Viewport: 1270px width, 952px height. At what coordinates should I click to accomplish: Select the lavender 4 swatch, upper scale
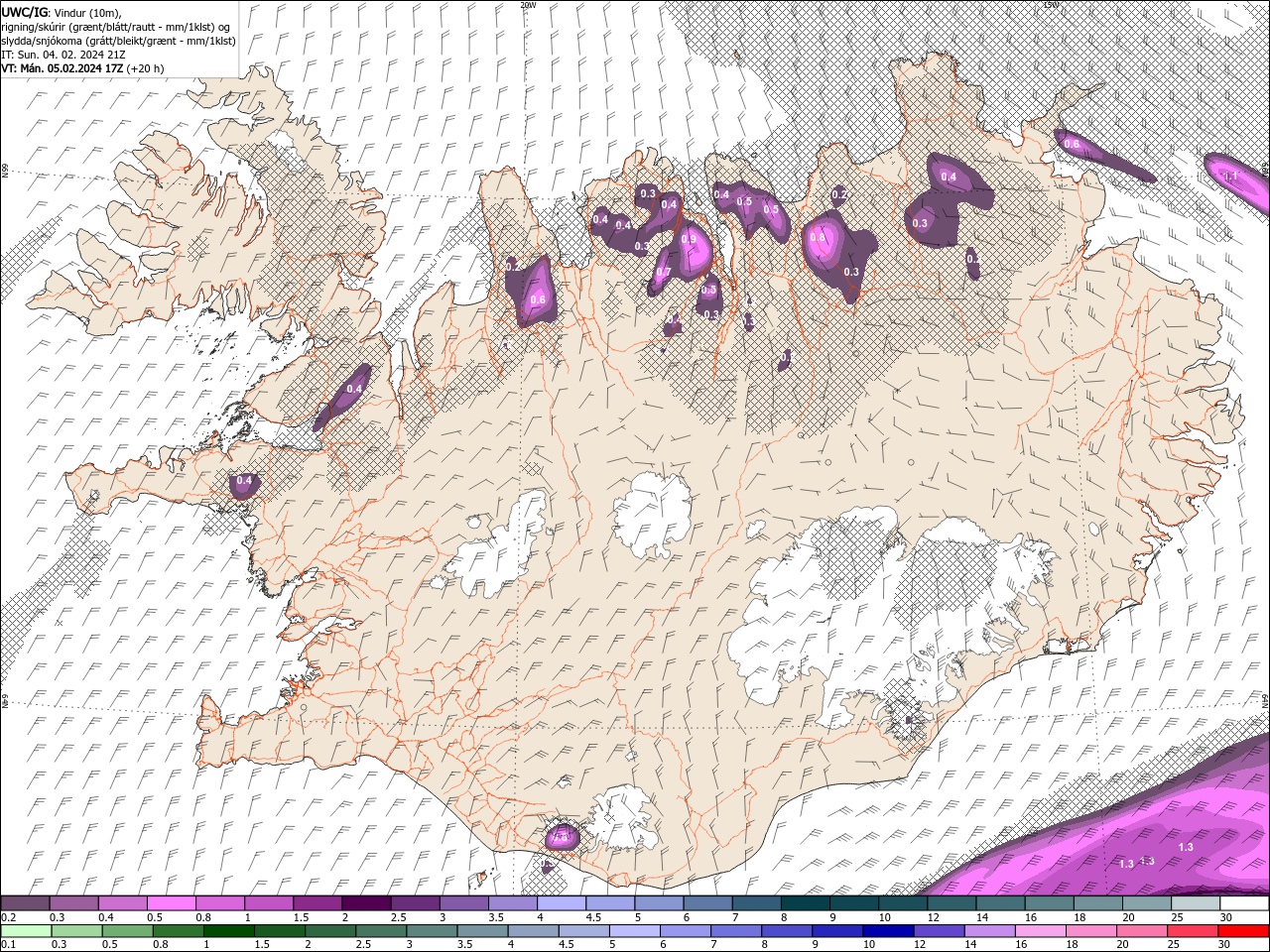coord(562,903)
